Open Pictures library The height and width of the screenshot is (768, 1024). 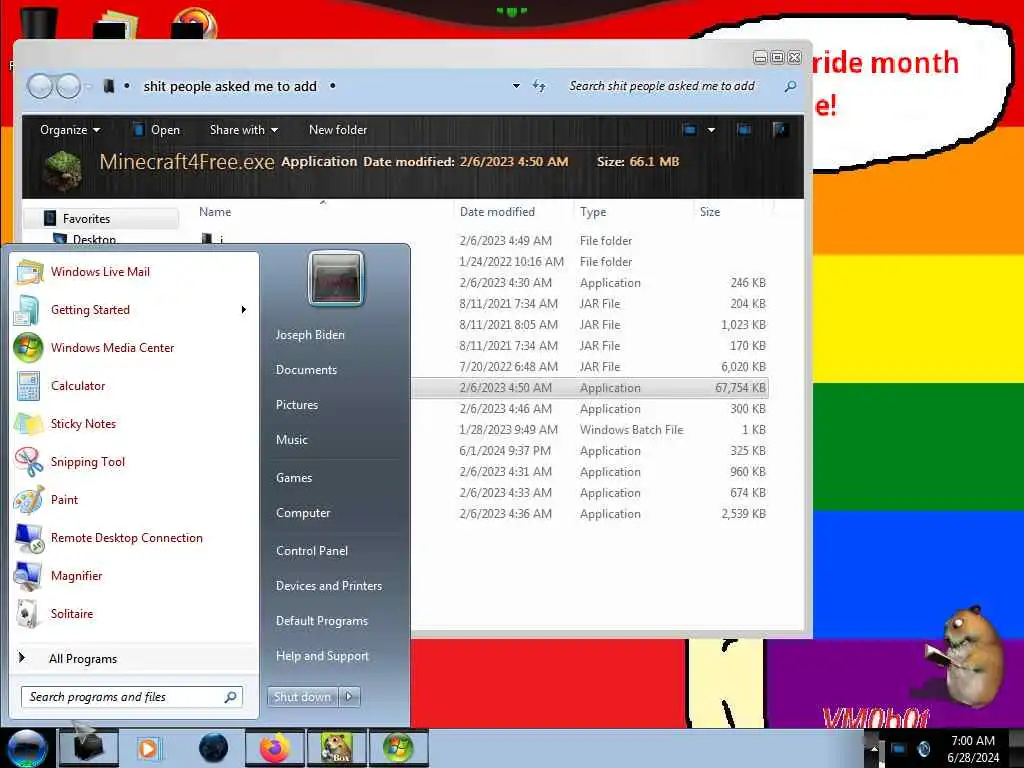(296, 405)
